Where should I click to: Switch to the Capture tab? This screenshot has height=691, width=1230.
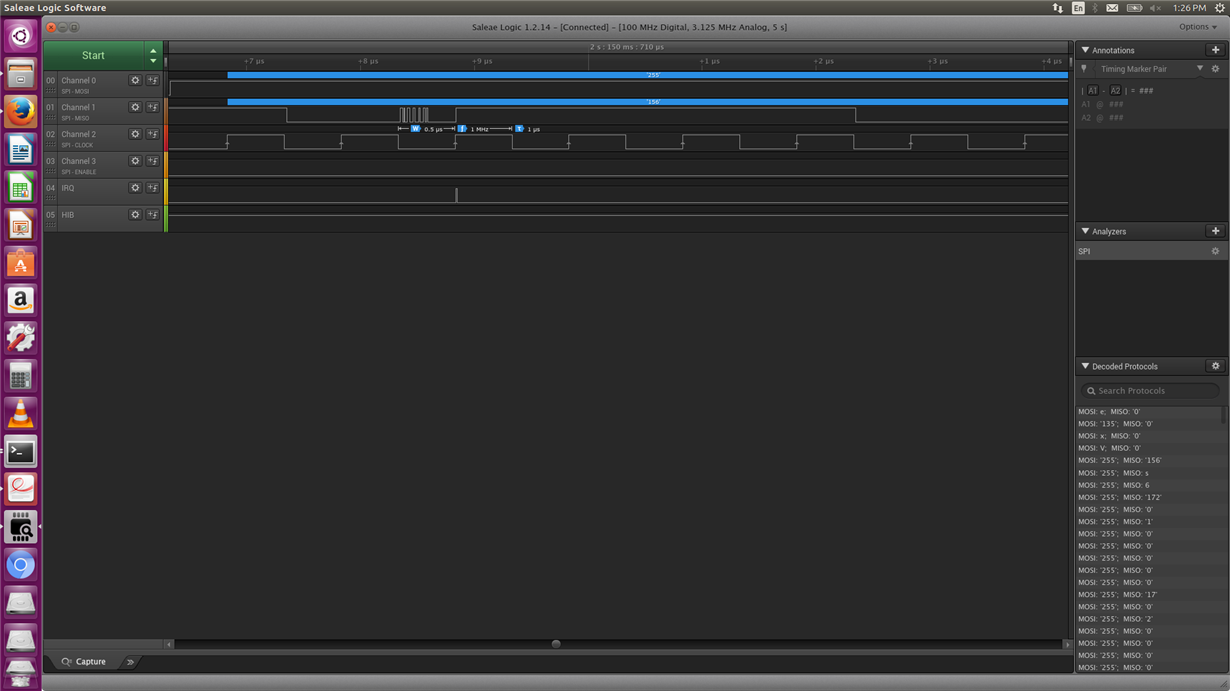click(83, 662)
